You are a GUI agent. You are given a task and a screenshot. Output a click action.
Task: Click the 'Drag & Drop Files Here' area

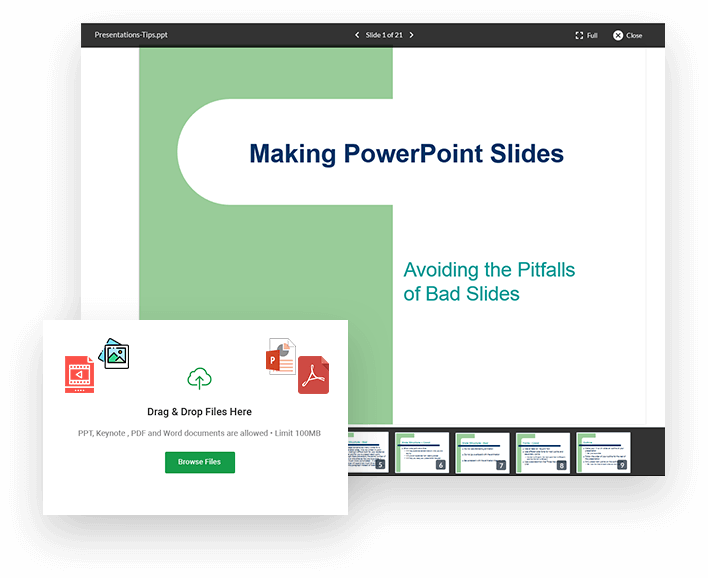pyautogui.click(x=199, y=412)
